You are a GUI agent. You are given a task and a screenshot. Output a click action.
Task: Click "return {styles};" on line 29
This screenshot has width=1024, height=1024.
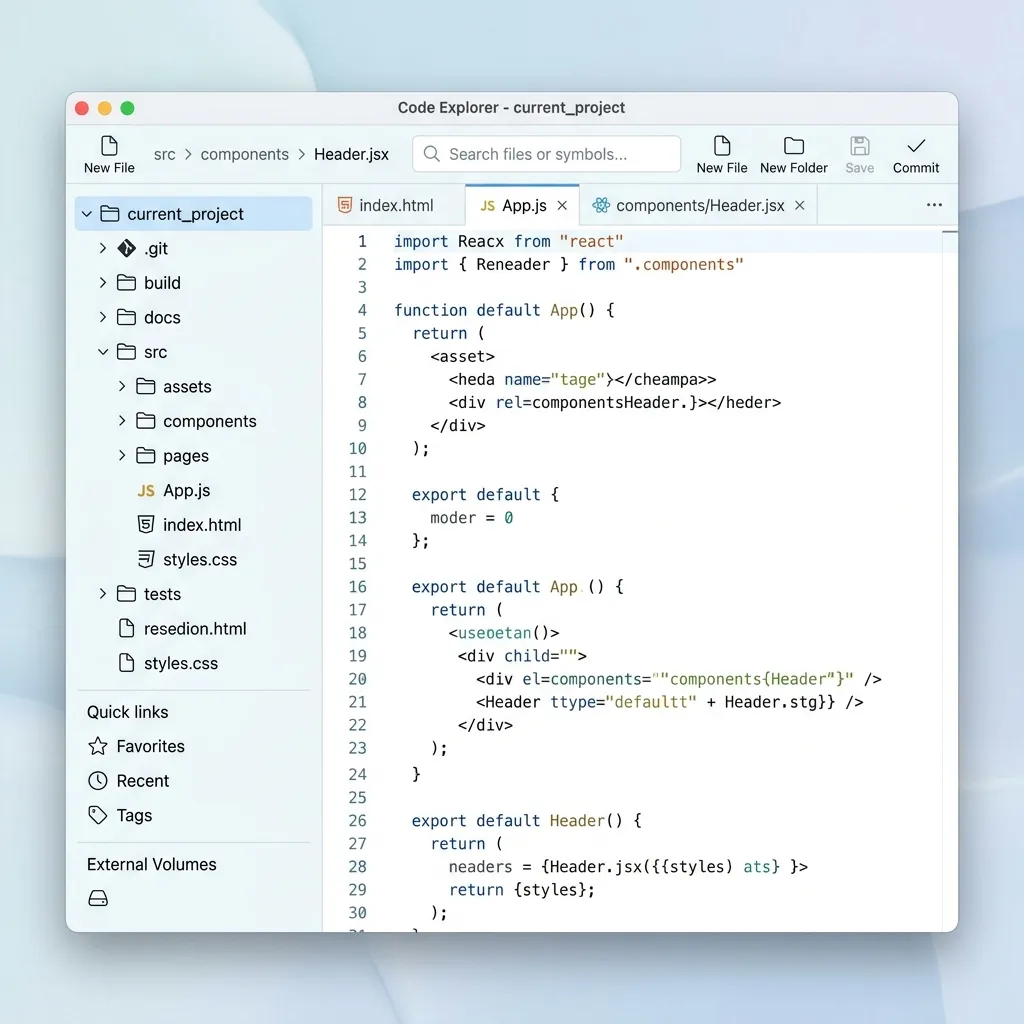(522, 889)
